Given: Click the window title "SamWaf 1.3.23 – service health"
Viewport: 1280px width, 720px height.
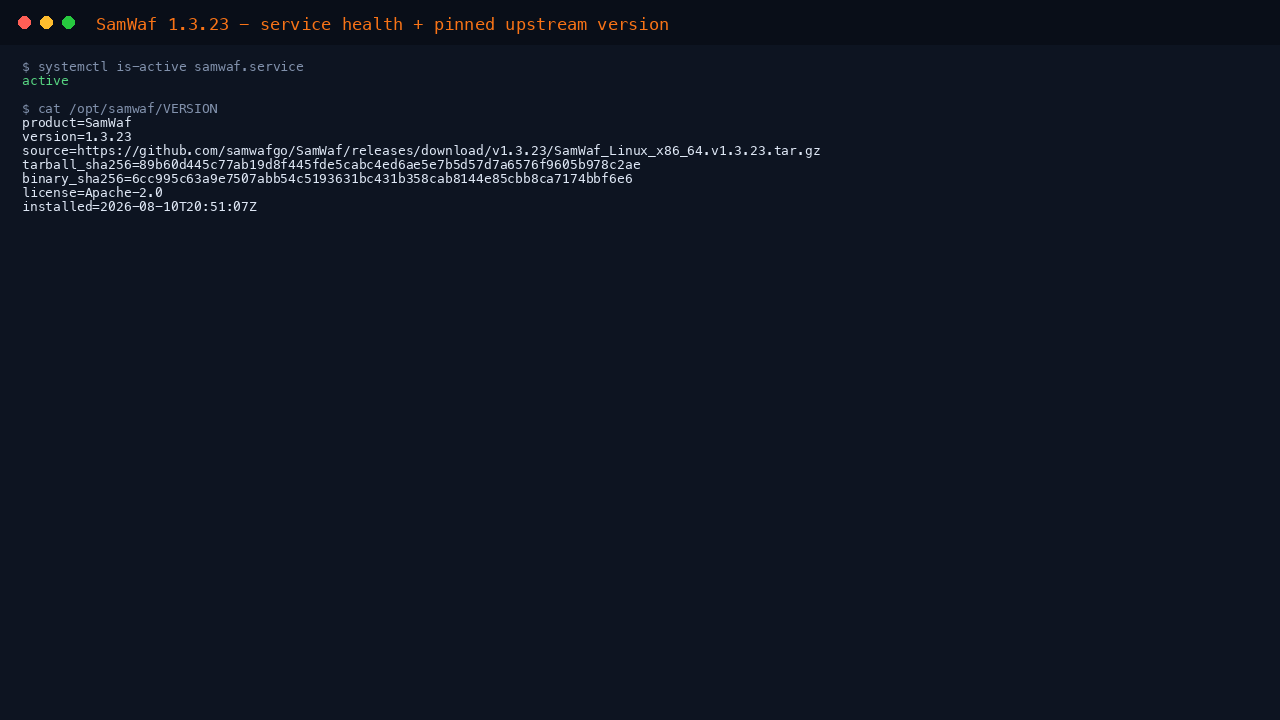Looking at the screenshot, I should point(382,24).
